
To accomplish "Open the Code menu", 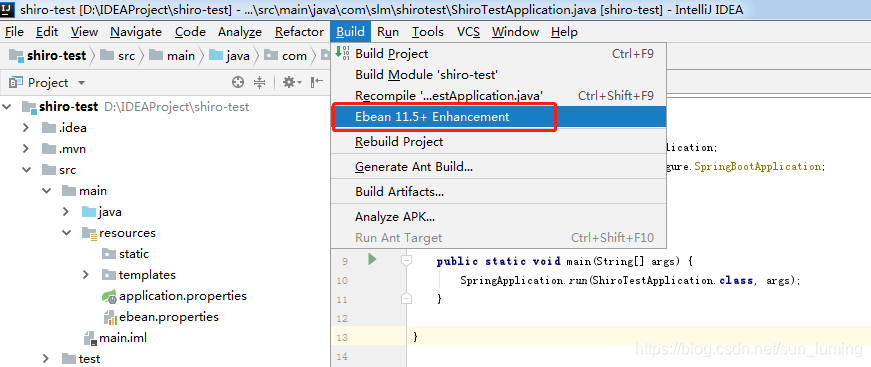I will click(191, 32).
